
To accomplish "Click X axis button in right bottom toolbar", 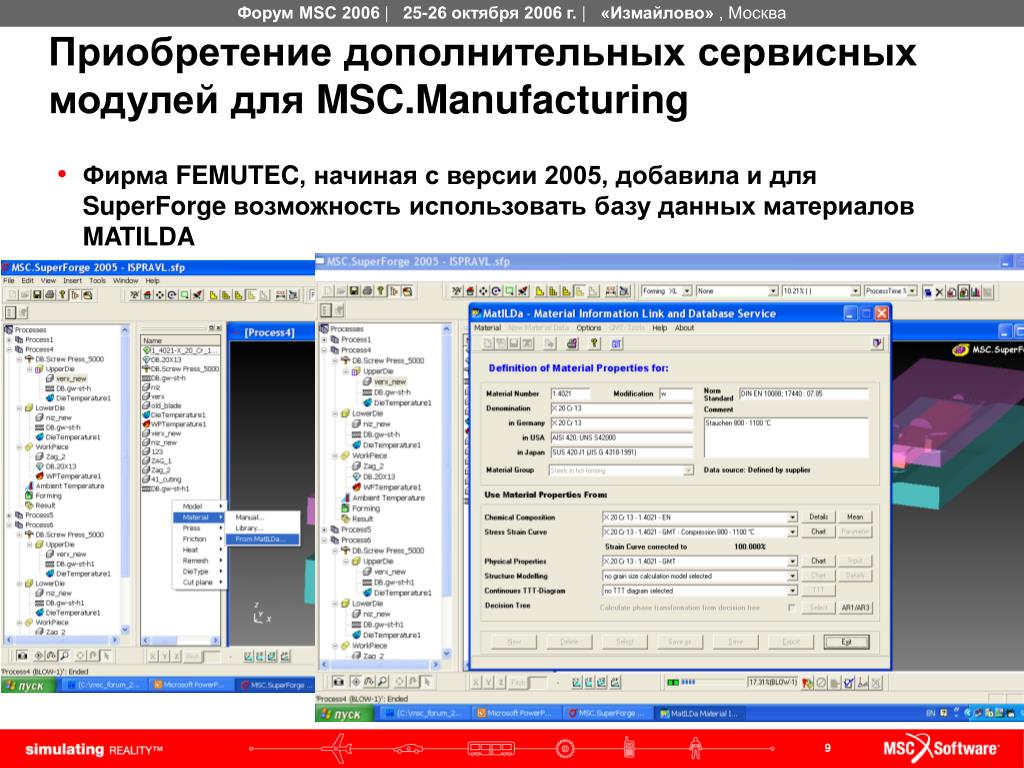I will click(x=475, y=682).
